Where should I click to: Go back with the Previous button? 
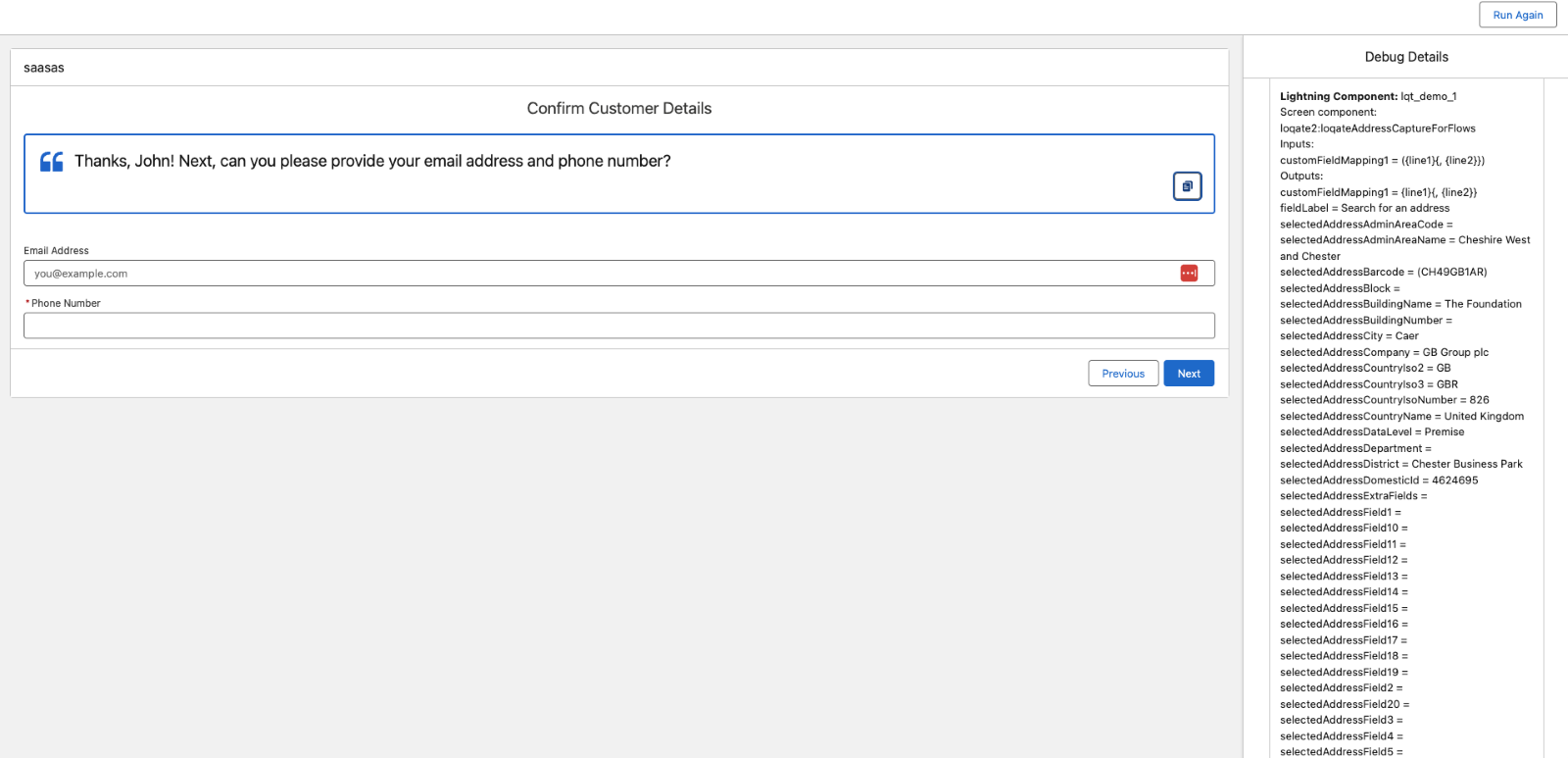point(1123,374)
